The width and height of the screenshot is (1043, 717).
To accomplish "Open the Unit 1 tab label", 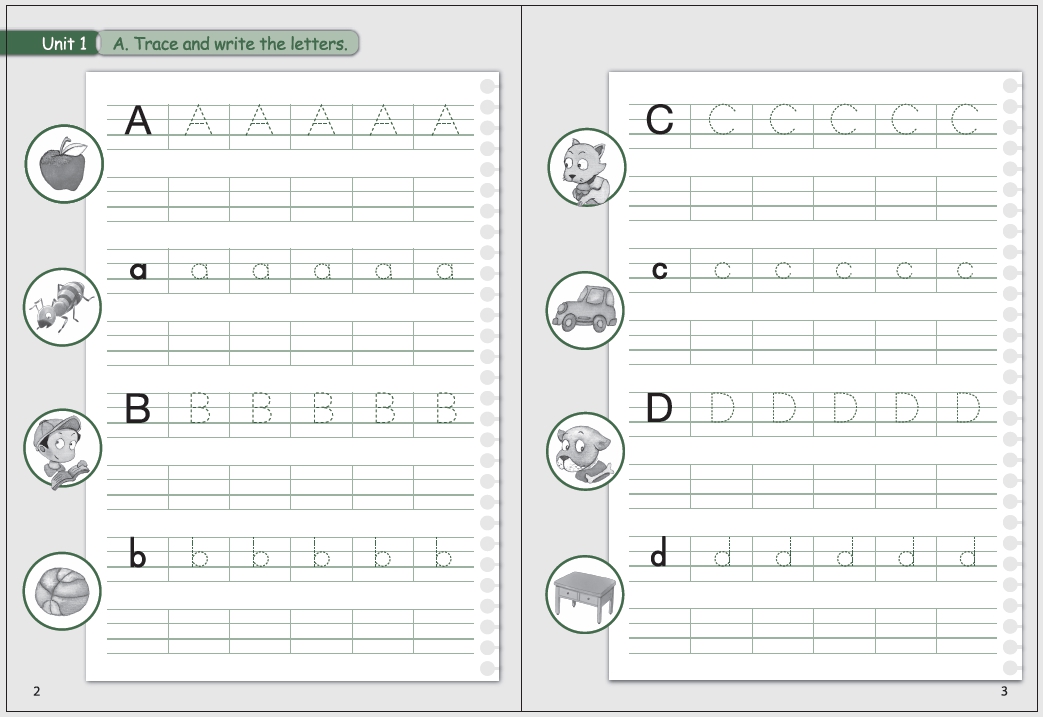I will 64,44.
